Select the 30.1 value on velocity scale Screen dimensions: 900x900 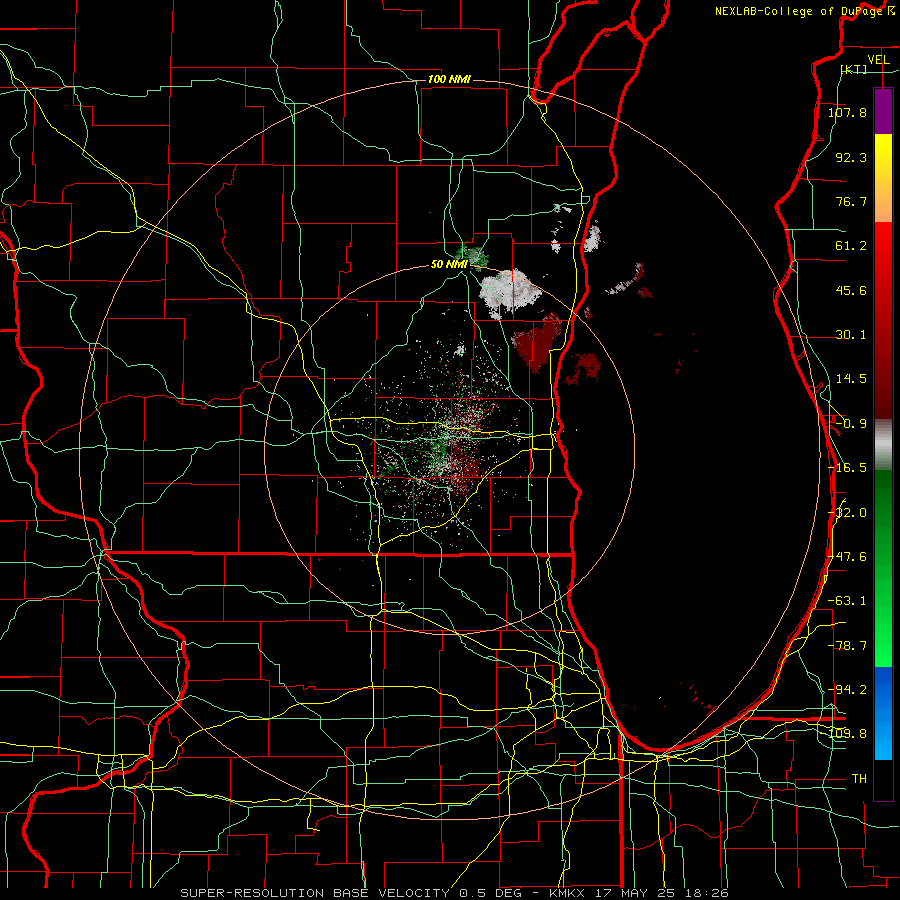tap(851, 335)
